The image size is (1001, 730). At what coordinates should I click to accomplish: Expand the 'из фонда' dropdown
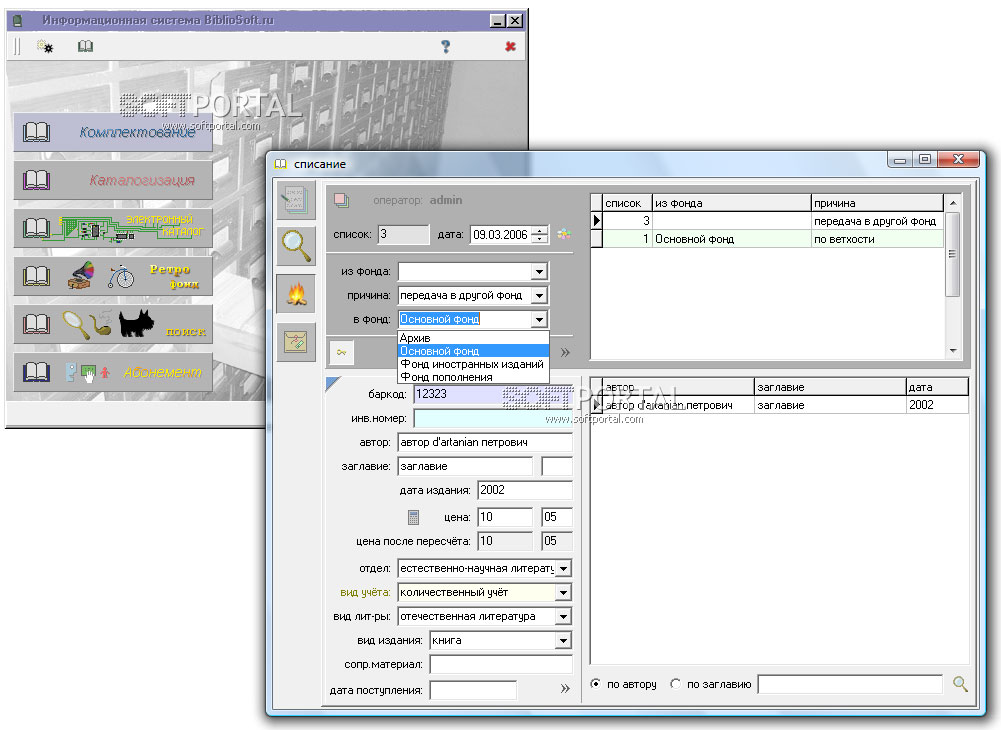[x=539, y=271]
